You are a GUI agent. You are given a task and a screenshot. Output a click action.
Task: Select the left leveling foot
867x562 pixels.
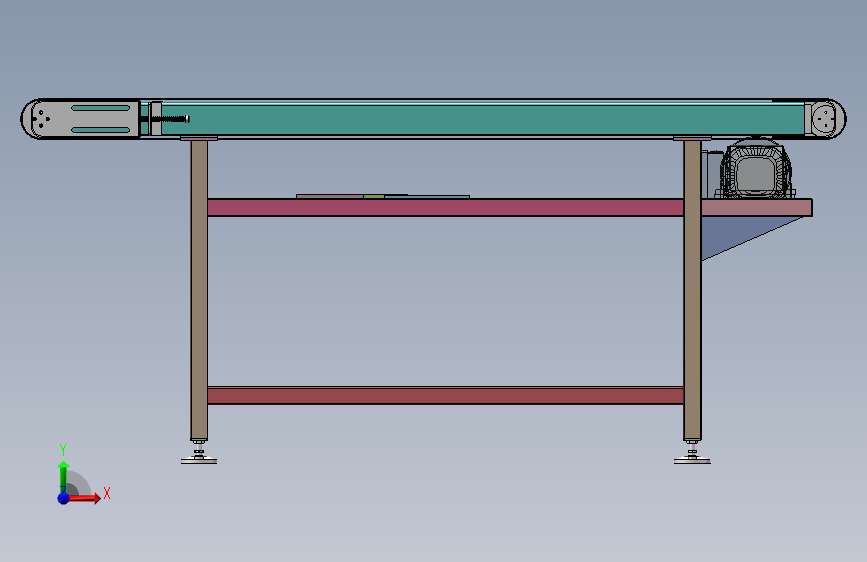click(x=199, y=452)
